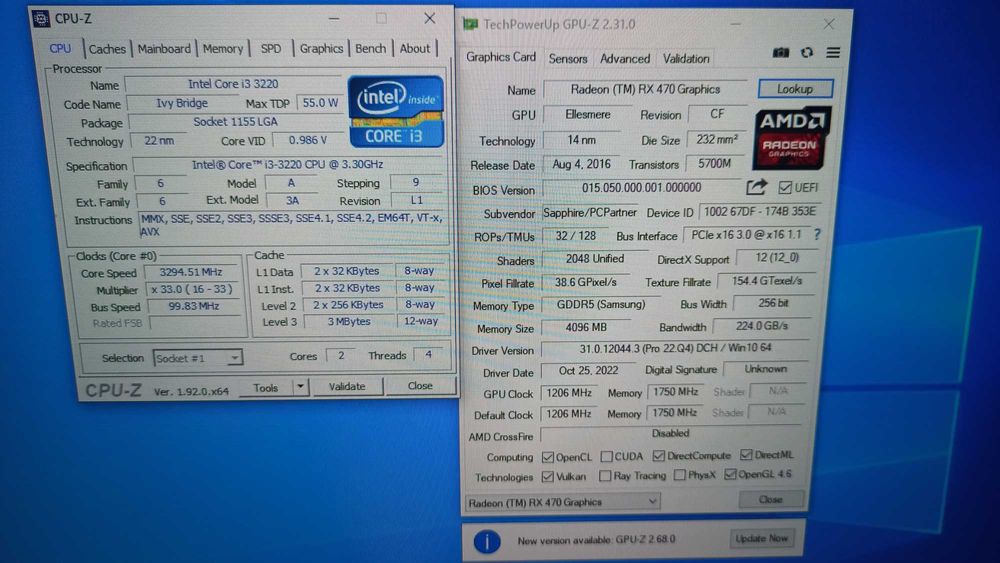Click the Driver Version field in GPU-Z
This screenshot has height=563, width=1000.
675,348
